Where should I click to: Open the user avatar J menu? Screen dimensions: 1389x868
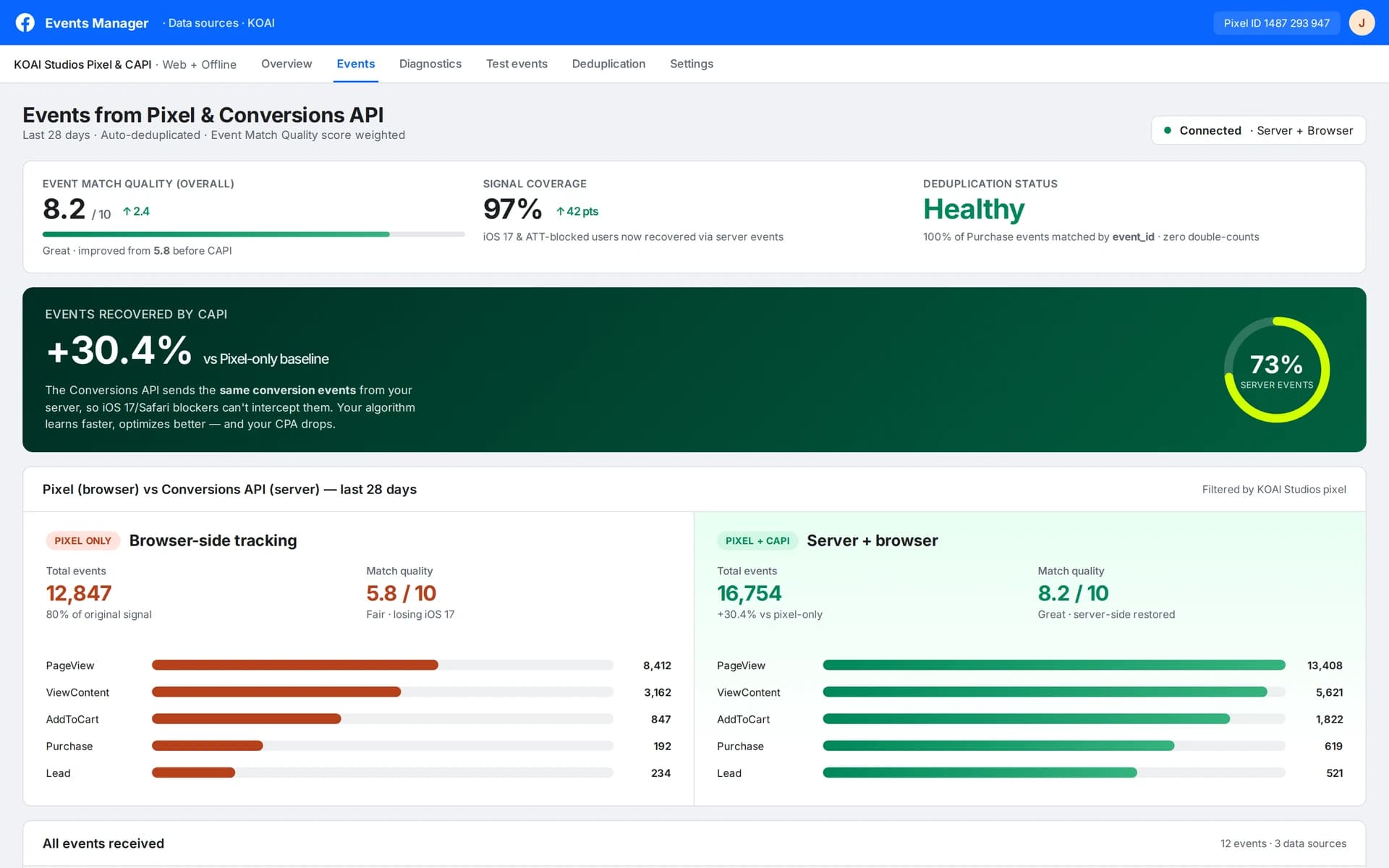coord(1362,22)
